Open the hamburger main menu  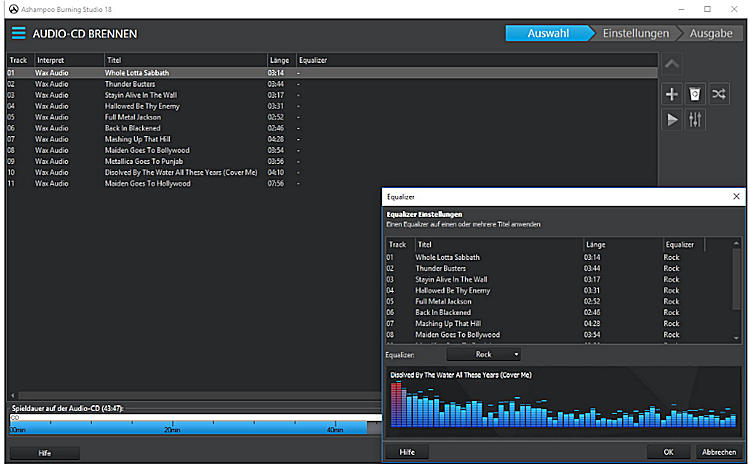(18, 34)
